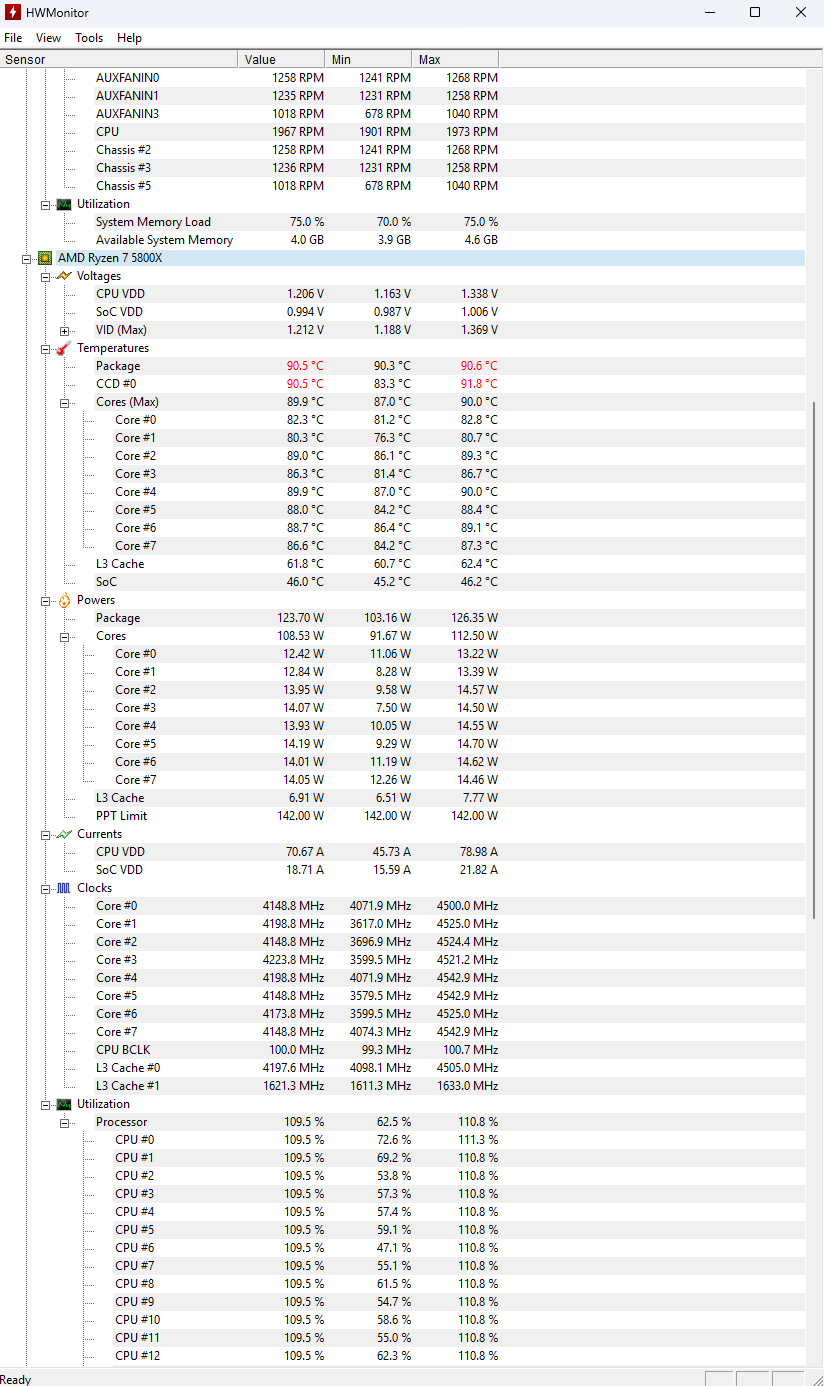This screenshot has height=1386, width=824.
Task: Select the PPT Limit row
Action: pyautogui.click(x=402, y=816)
